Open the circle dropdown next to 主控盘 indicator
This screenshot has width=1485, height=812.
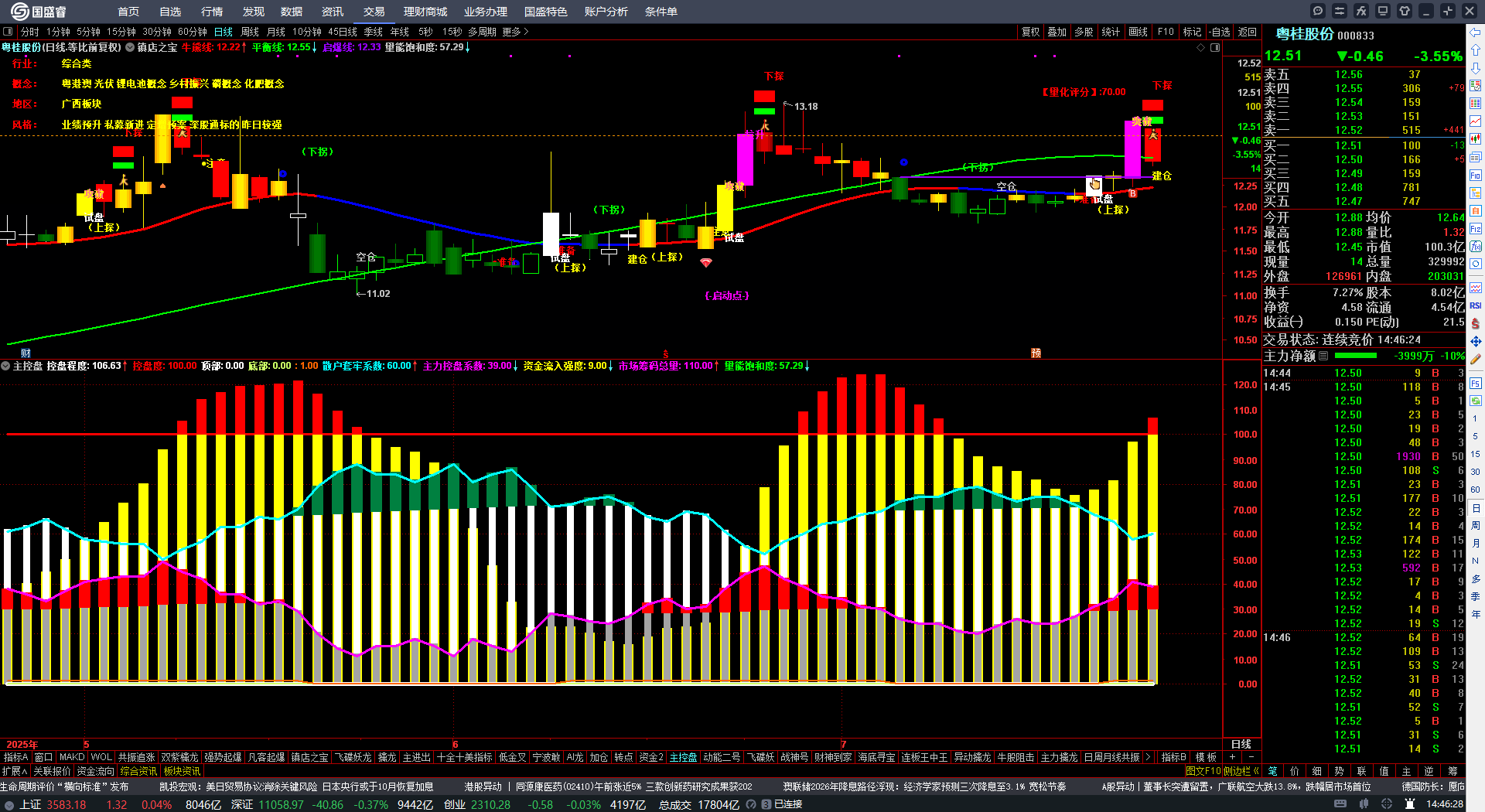coord(6,366)
